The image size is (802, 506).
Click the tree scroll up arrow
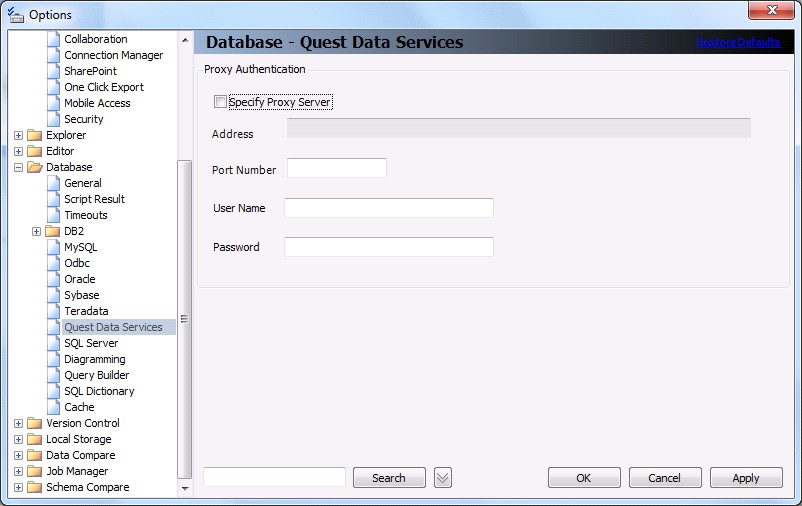pos(185,40)
